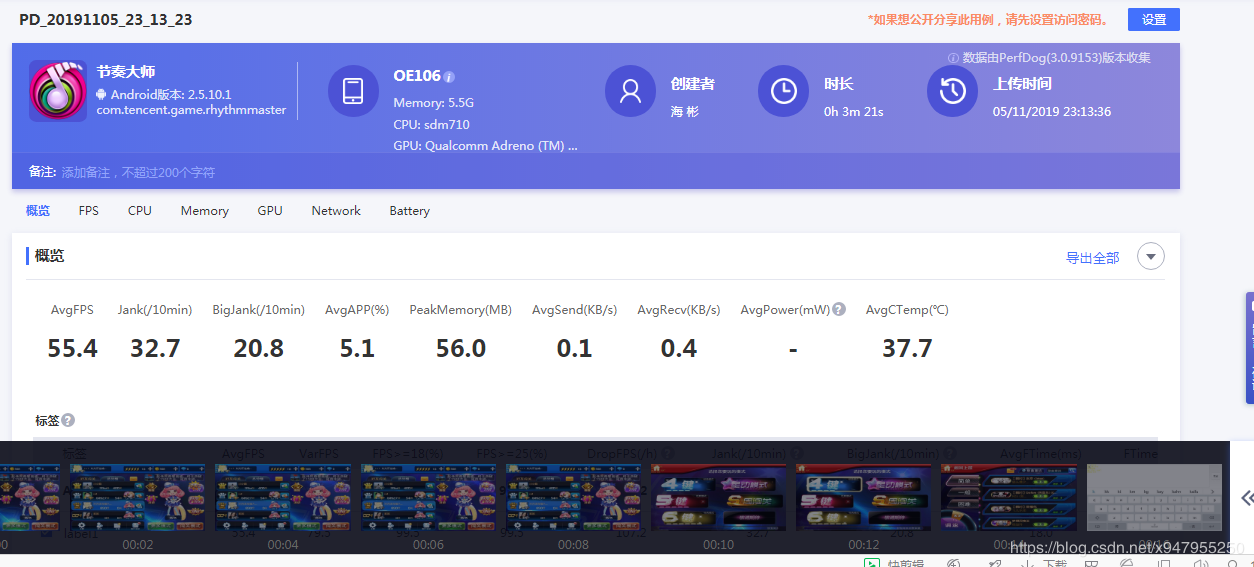Click the report title PD_20191105_23_13_23
The image size is (1254, 567).
[x=106, y=19]
